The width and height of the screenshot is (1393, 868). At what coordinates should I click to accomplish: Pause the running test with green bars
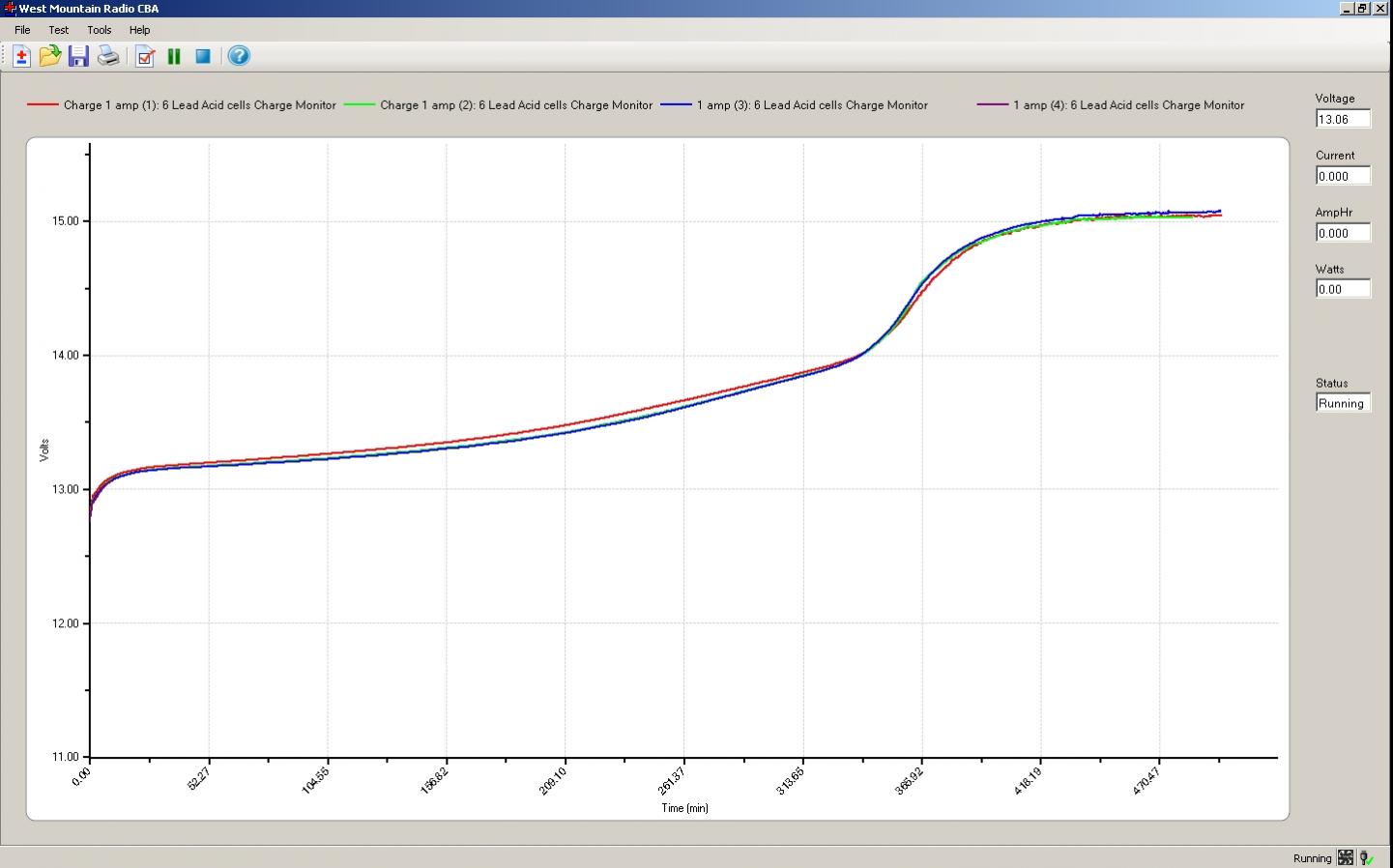tap(174, 56)
